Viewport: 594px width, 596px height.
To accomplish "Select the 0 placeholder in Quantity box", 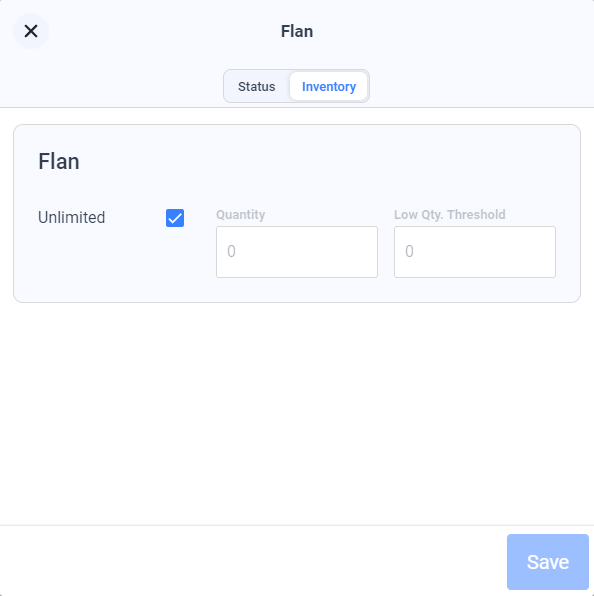I will click(231, 251).
